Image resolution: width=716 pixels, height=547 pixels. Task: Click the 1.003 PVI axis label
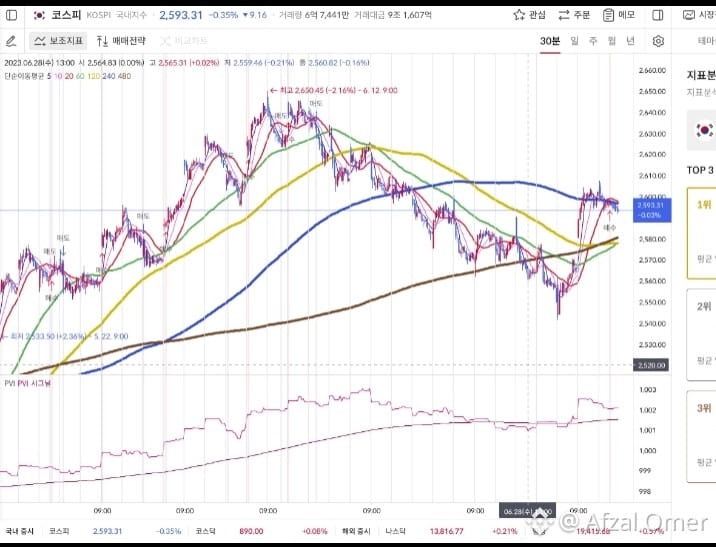point(648,389)
